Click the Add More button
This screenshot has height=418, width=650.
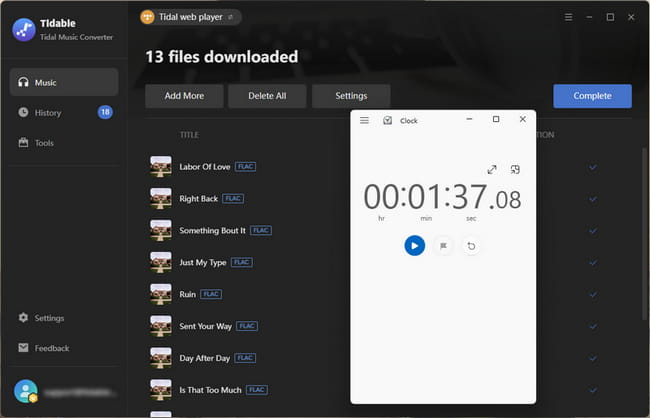(184, 96)
